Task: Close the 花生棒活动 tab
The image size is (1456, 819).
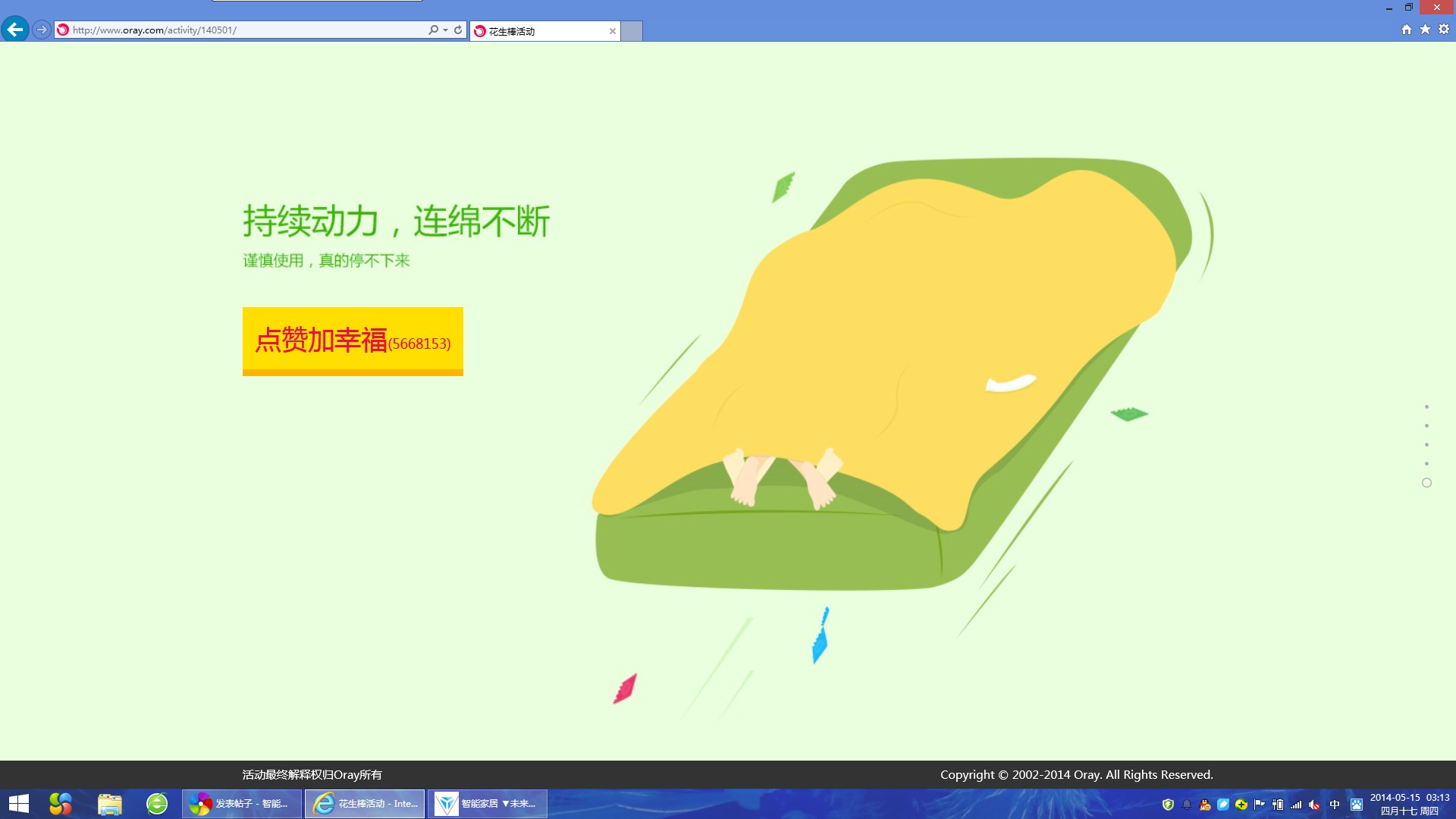Action: [x=612, y=31]
